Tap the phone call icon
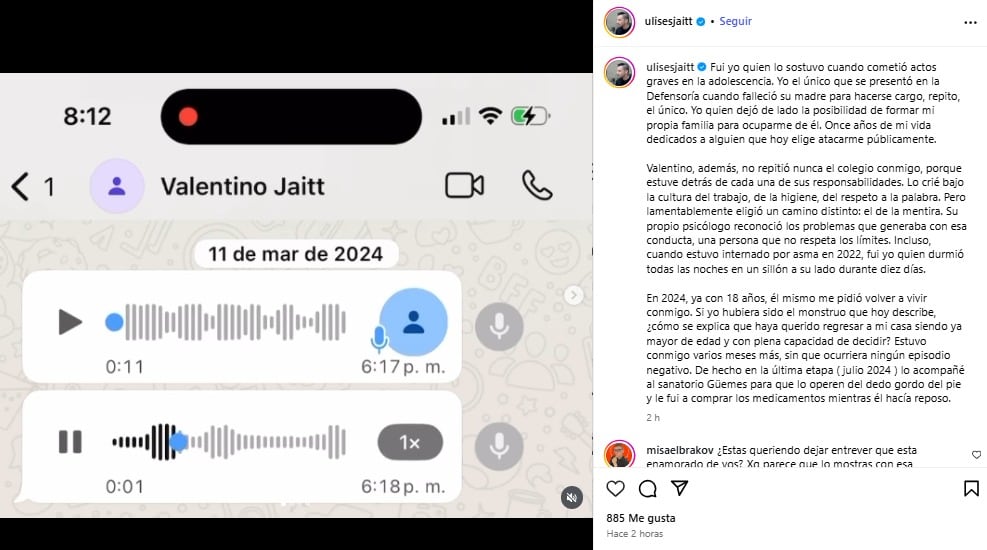This screenshot has height=550, width=987. point(537,186)
